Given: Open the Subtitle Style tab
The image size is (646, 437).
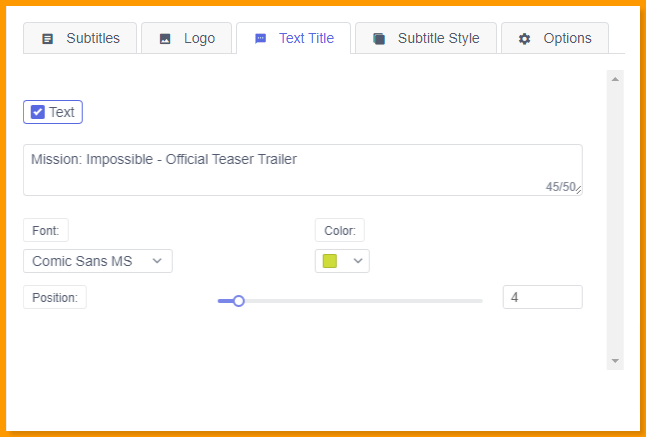Looking at the screenshot, I should coord(426,38).
